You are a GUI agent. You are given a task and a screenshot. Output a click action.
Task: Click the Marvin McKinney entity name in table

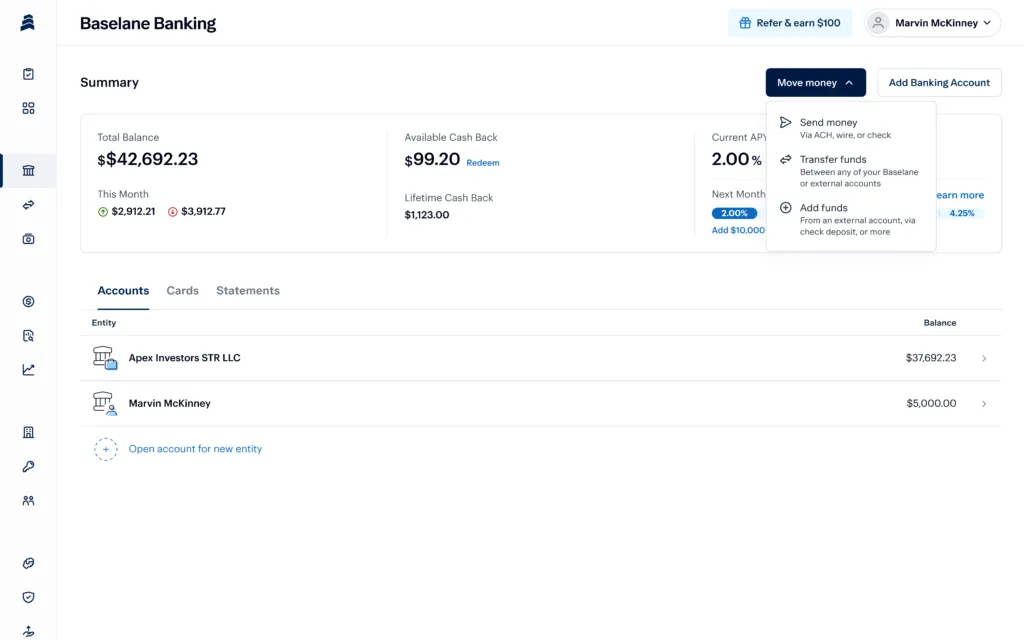(x=169, y=404)
